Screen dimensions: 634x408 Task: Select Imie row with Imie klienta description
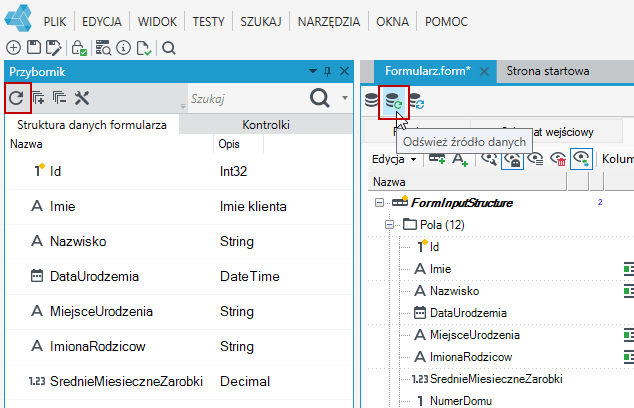(179, 207)
